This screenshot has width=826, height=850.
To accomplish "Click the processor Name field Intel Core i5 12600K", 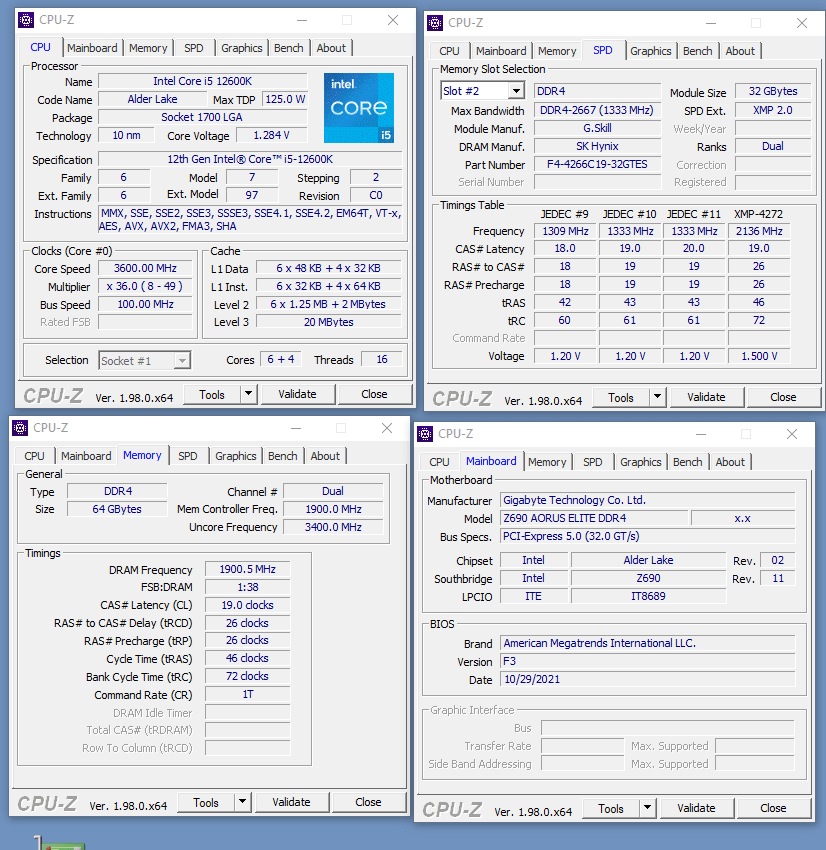I will 203,81.
